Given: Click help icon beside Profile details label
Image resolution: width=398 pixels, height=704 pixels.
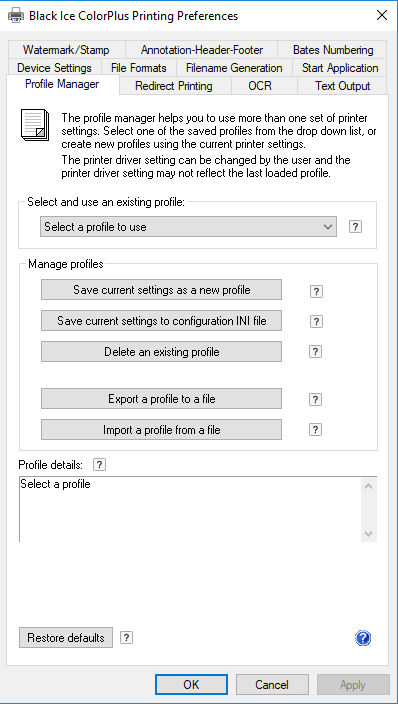Looking at the screenshot, I should [99, 465].
